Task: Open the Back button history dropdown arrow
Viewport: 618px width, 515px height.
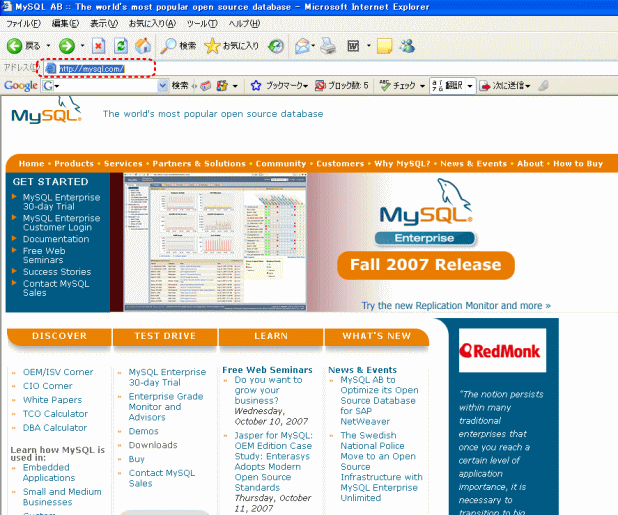Action: (x=48, y=46)
